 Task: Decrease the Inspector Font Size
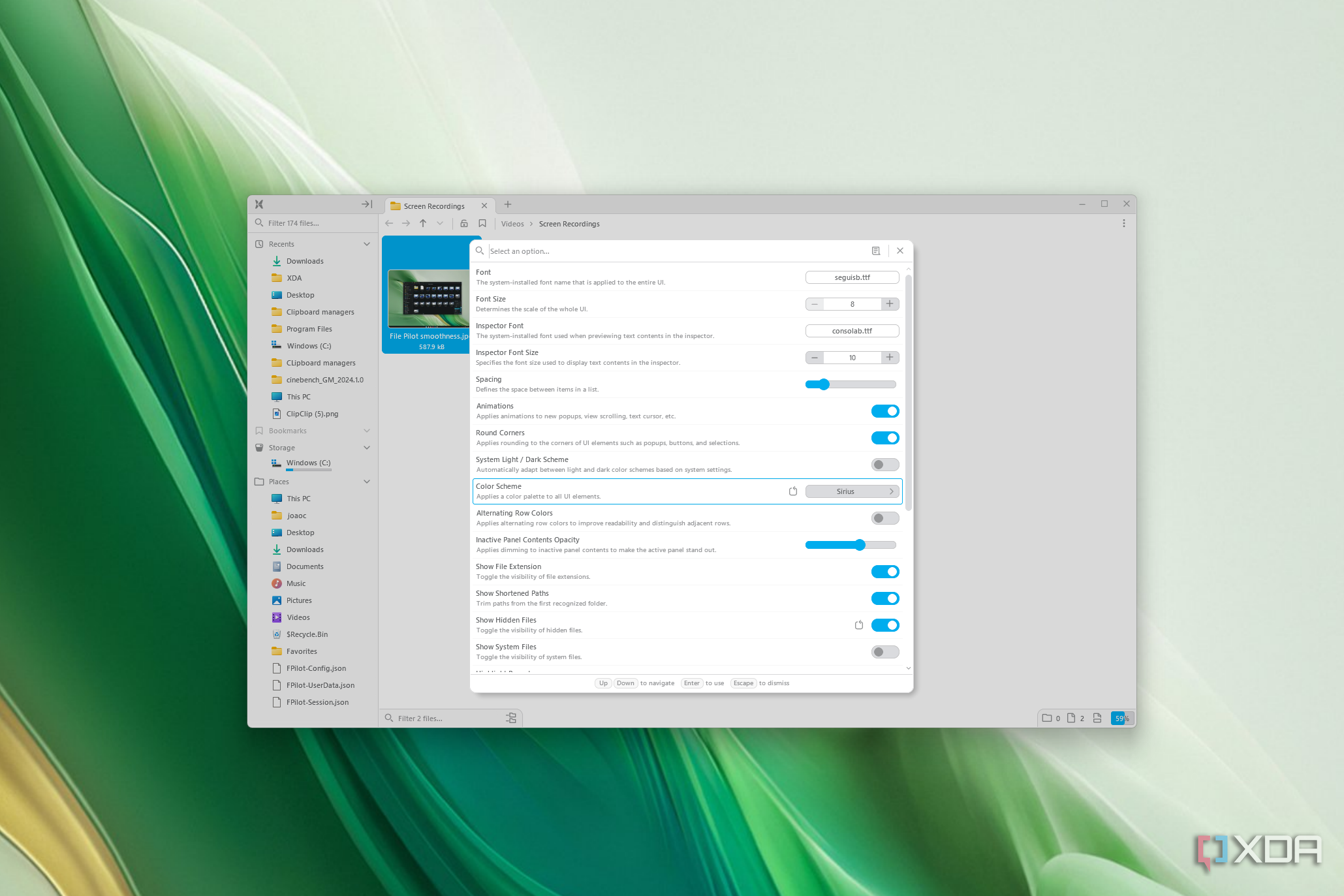(815, 358)
